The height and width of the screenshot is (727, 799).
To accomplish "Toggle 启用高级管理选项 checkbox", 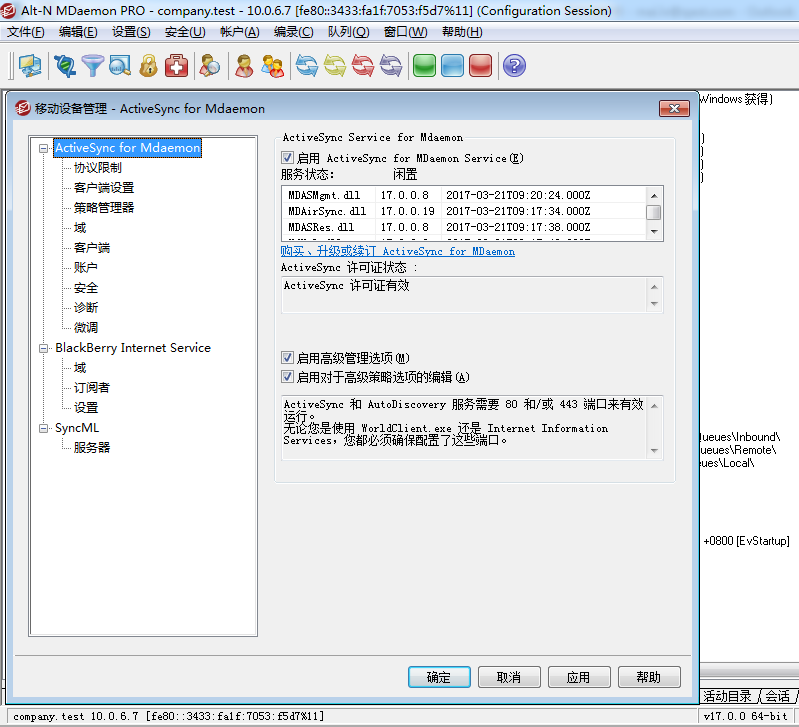I will pos(287,358).
